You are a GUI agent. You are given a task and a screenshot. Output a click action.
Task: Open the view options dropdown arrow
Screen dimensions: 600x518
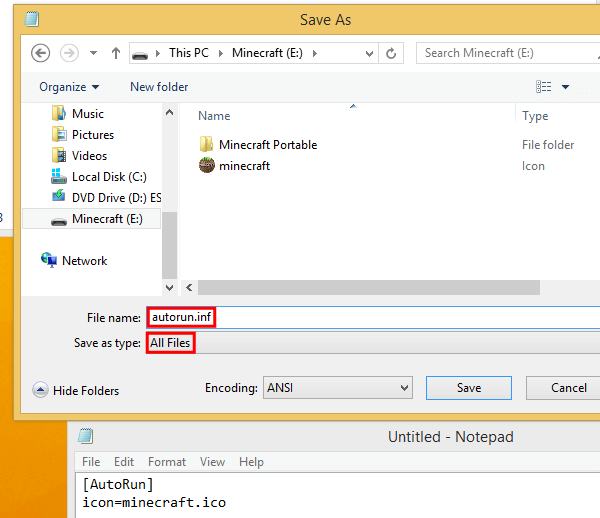click(x=565, y=87)
